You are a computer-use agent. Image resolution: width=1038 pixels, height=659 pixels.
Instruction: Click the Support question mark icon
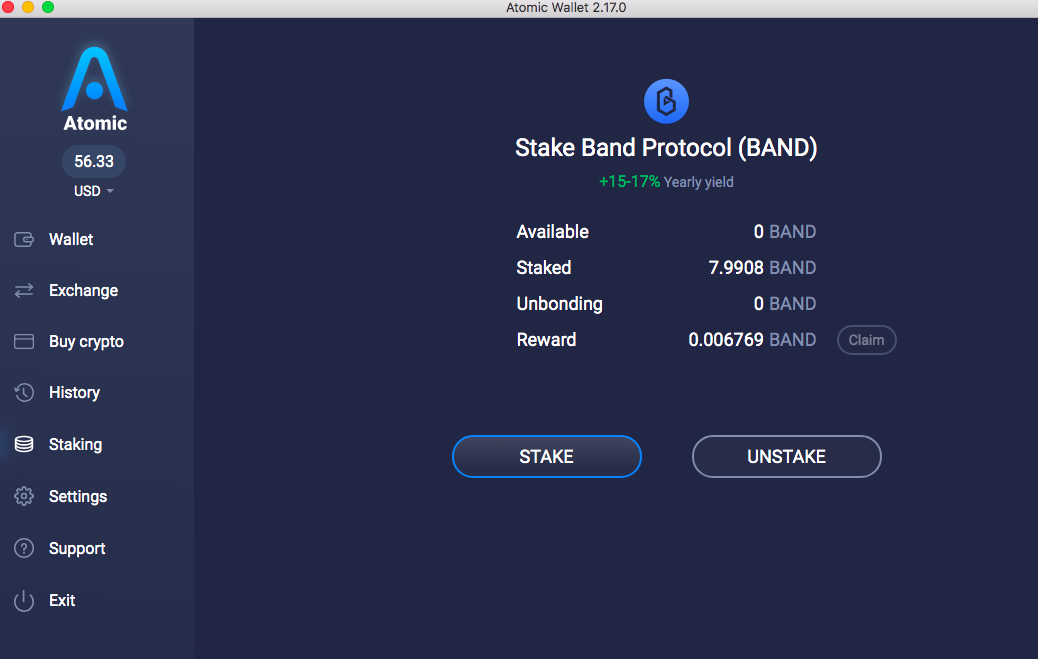[x=24, y=548]
